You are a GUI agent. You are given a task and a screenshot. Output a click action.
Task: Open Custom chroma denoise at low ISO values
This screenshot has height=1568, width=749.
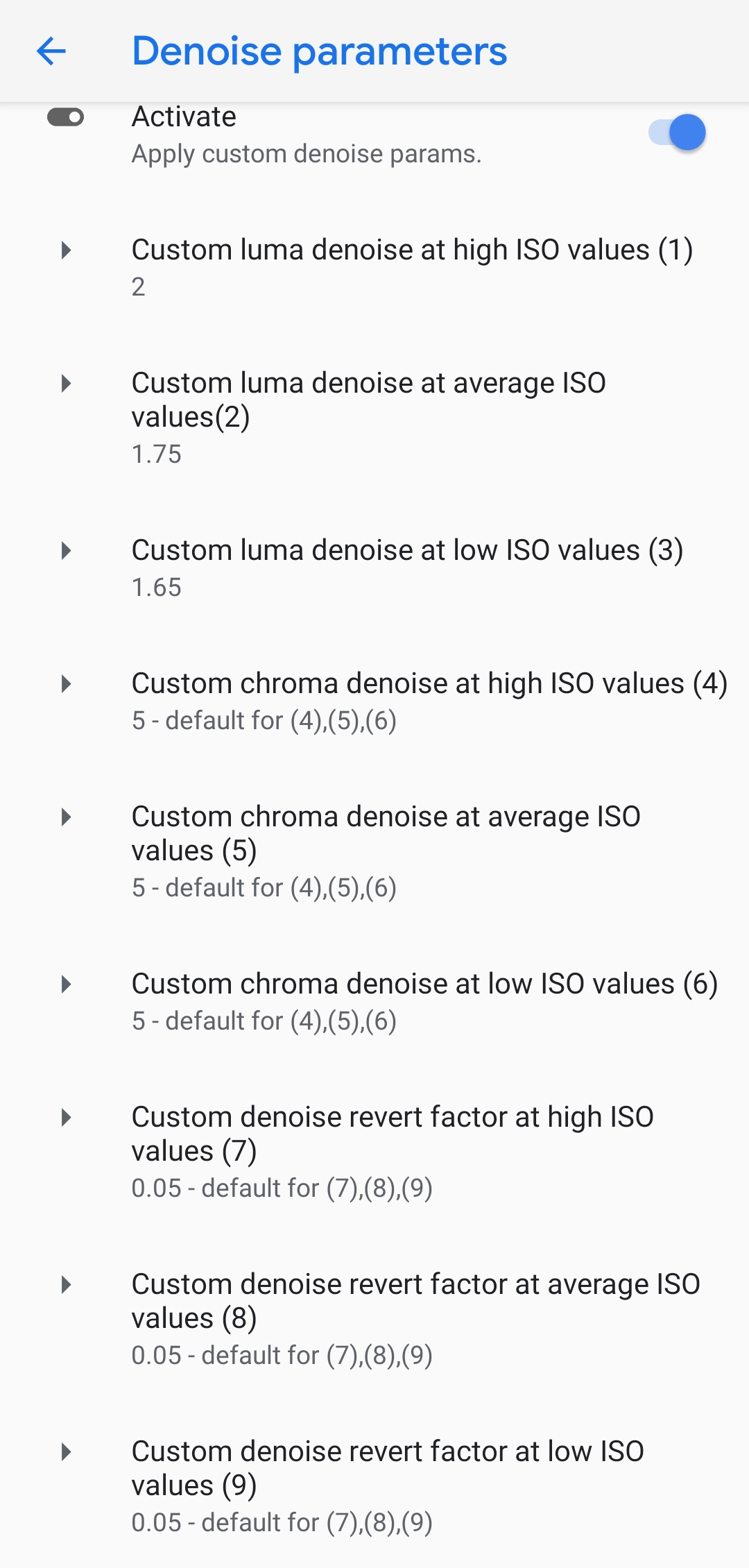(424, 984)
